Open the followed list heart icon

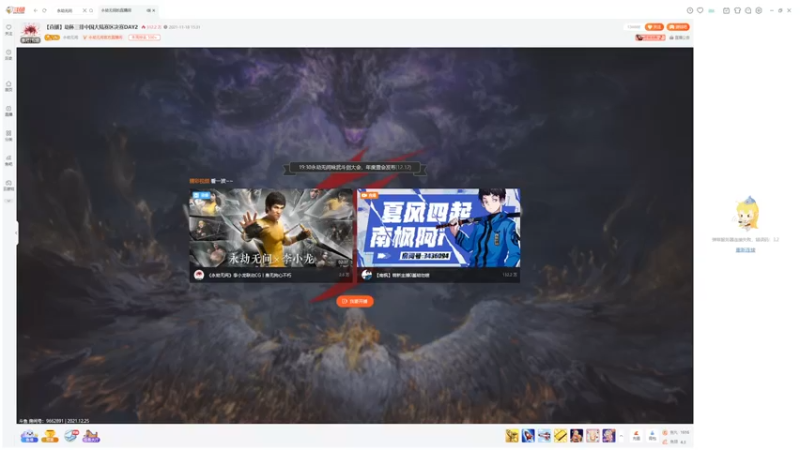[x=700, y=10]
